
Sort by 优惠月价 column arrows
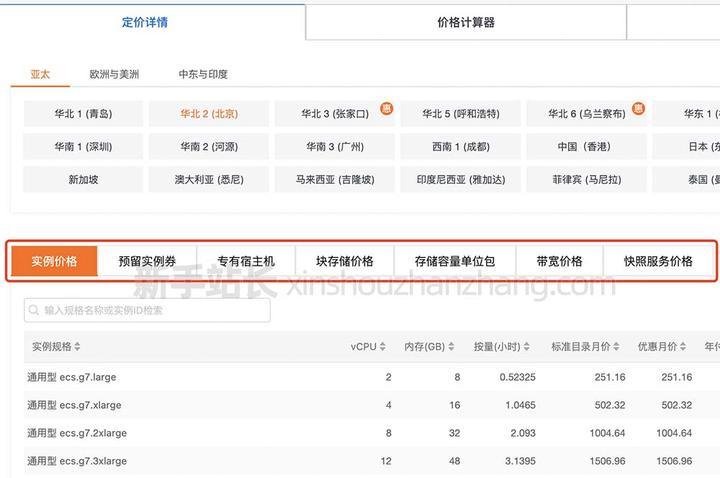[x=683, y=347]
